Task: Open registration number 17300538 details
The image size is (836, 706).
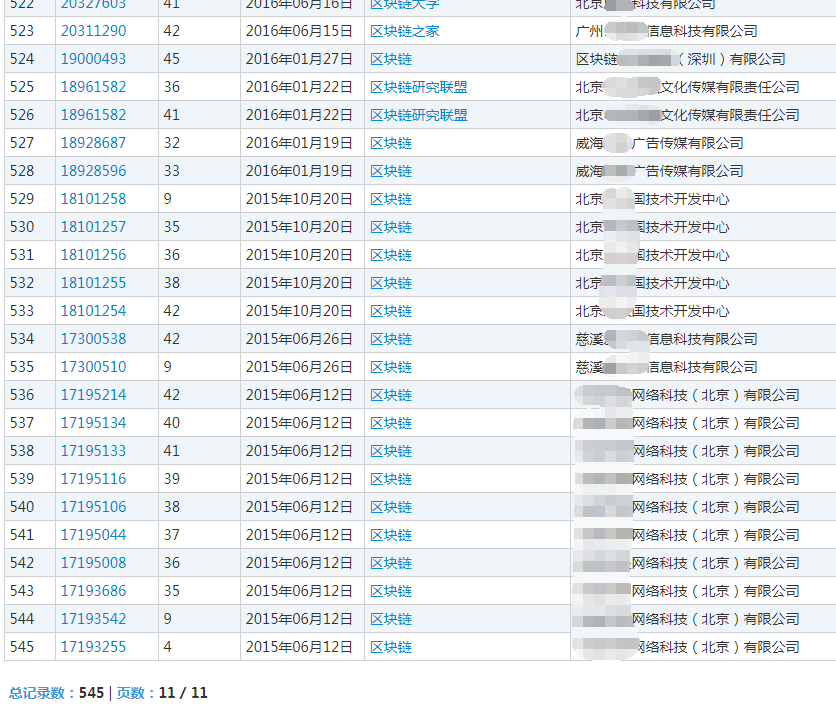Action: (x=86, y=338)
